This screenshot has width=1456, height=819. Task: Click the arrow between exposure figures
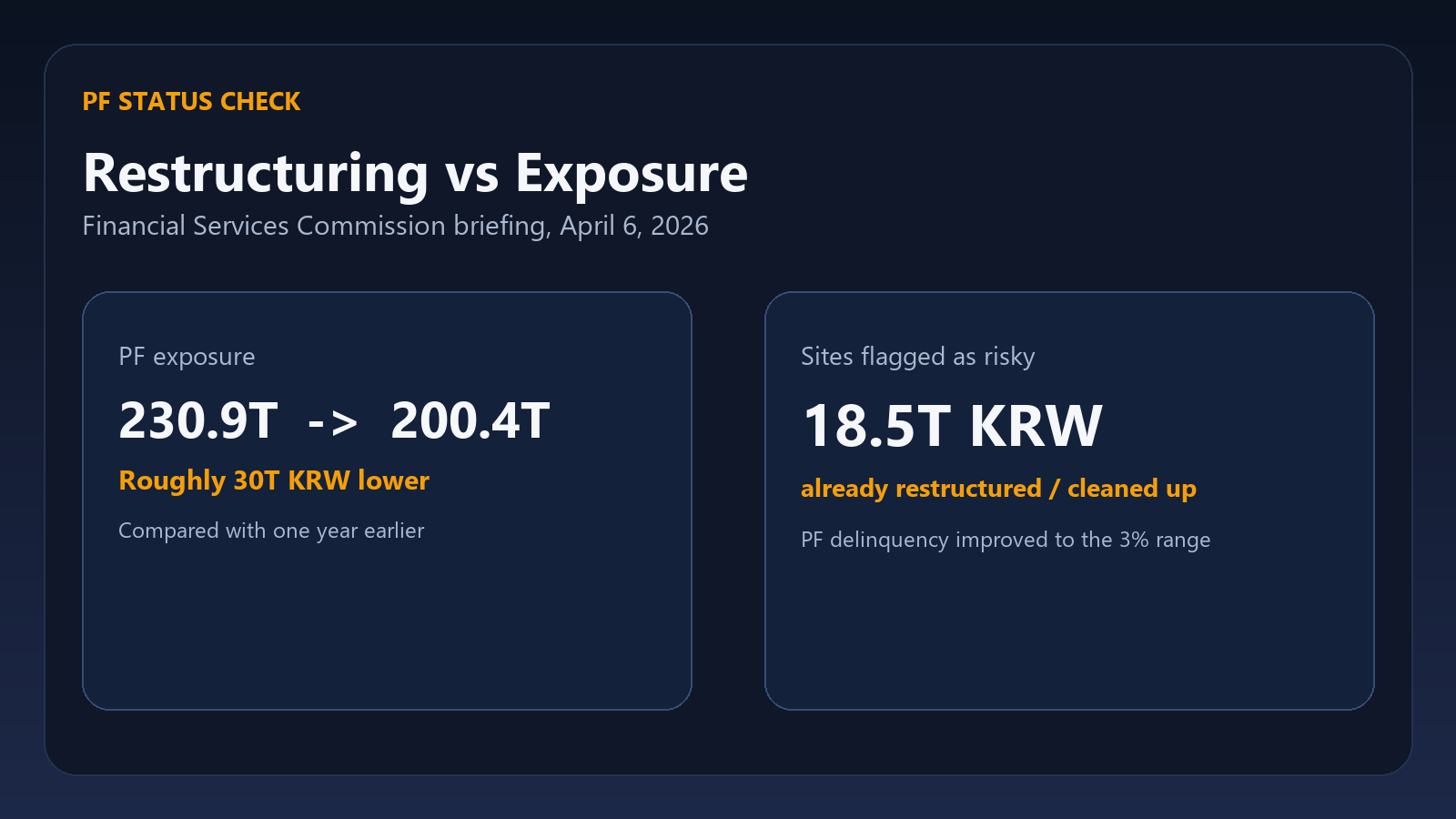[333, 422]
